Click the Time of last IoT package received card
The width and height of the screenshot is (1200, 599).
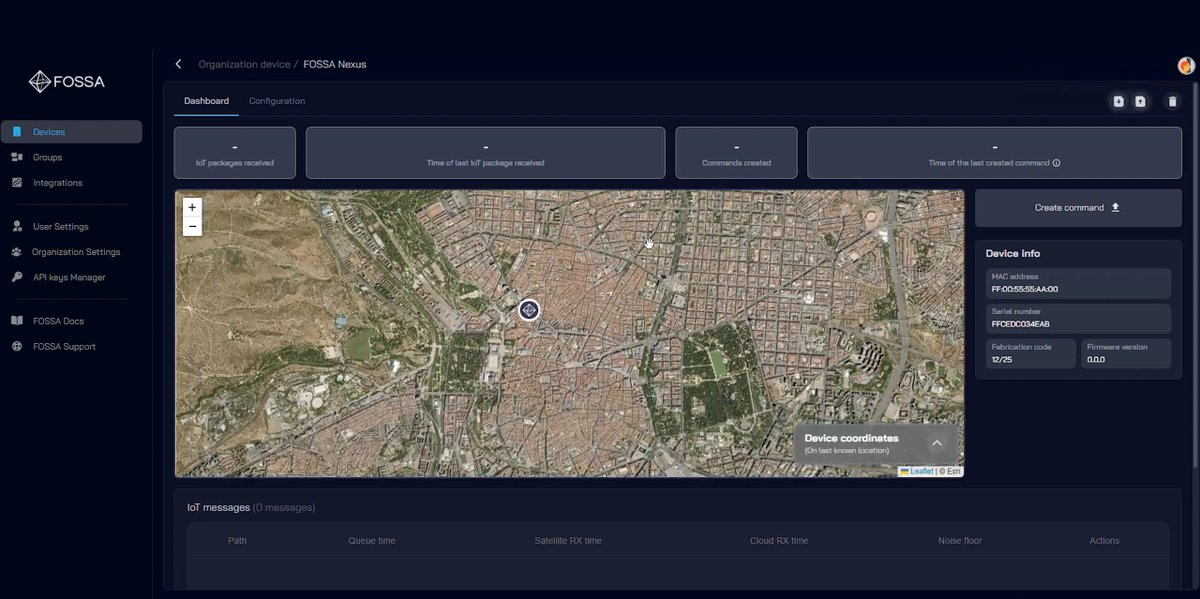click(x=485, y=153)
